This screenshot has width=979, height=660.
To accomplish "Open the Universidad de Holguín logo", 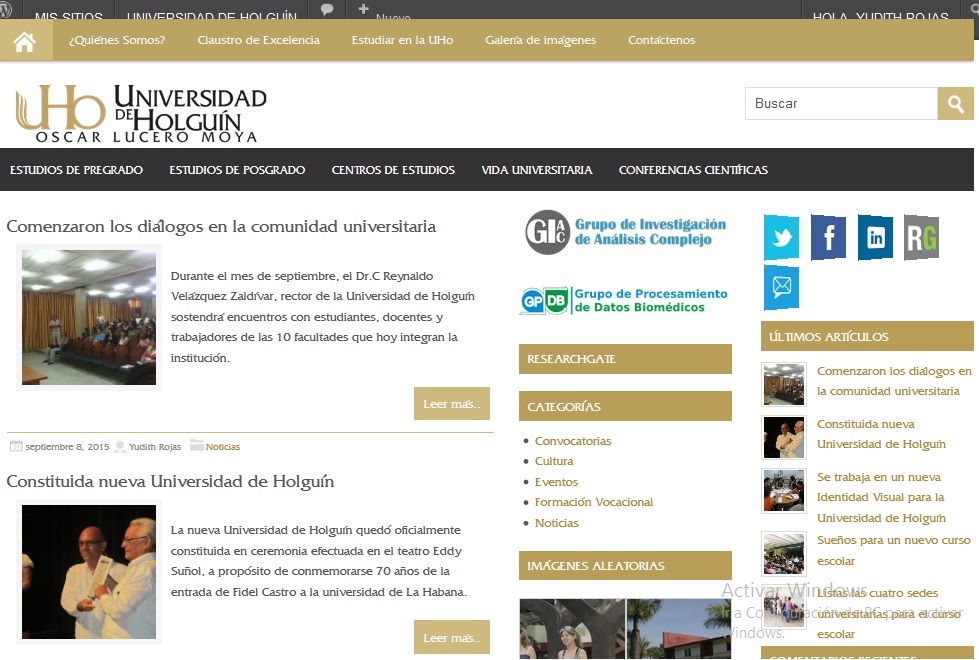I will 141,113.
